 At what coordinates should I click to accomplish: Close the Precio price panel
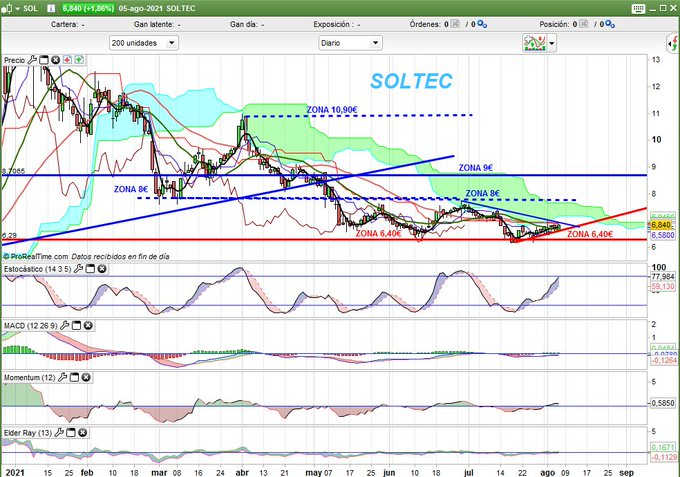[56, 60]
